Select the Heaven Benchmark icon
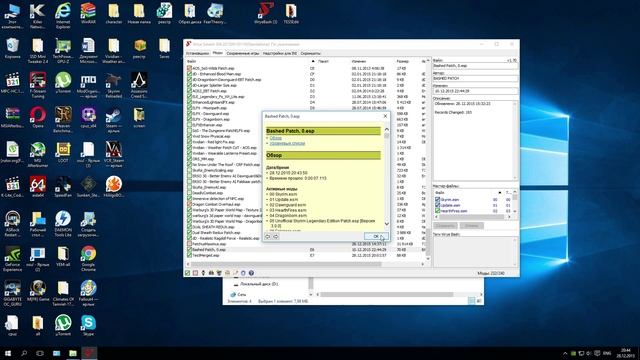Image resolution: width=640 pixels, height=360 pixels. coord(63,120)
